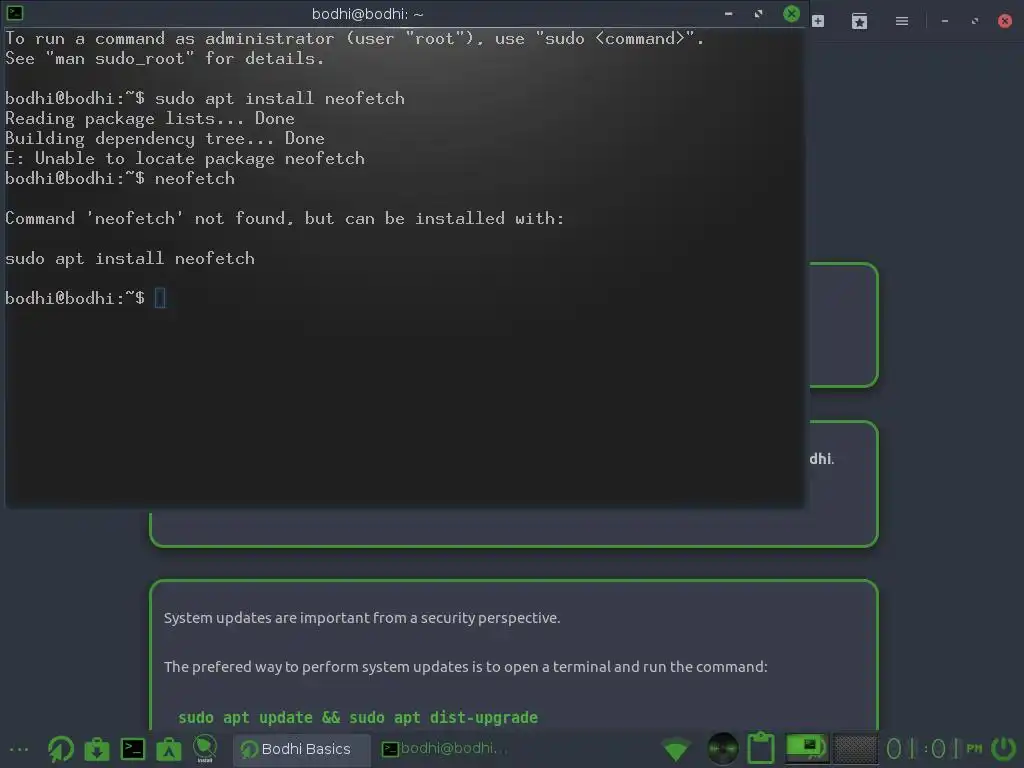Switch to the bodhi@bodhi terminal taskbar entry

pos(444,749)
